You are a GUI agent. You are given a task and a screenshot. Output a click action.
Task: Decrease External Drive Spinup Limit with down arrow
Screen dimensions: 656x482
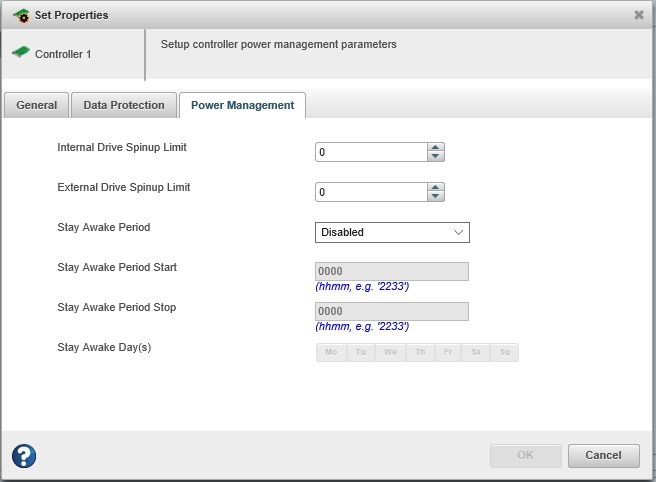click(435, 197)
